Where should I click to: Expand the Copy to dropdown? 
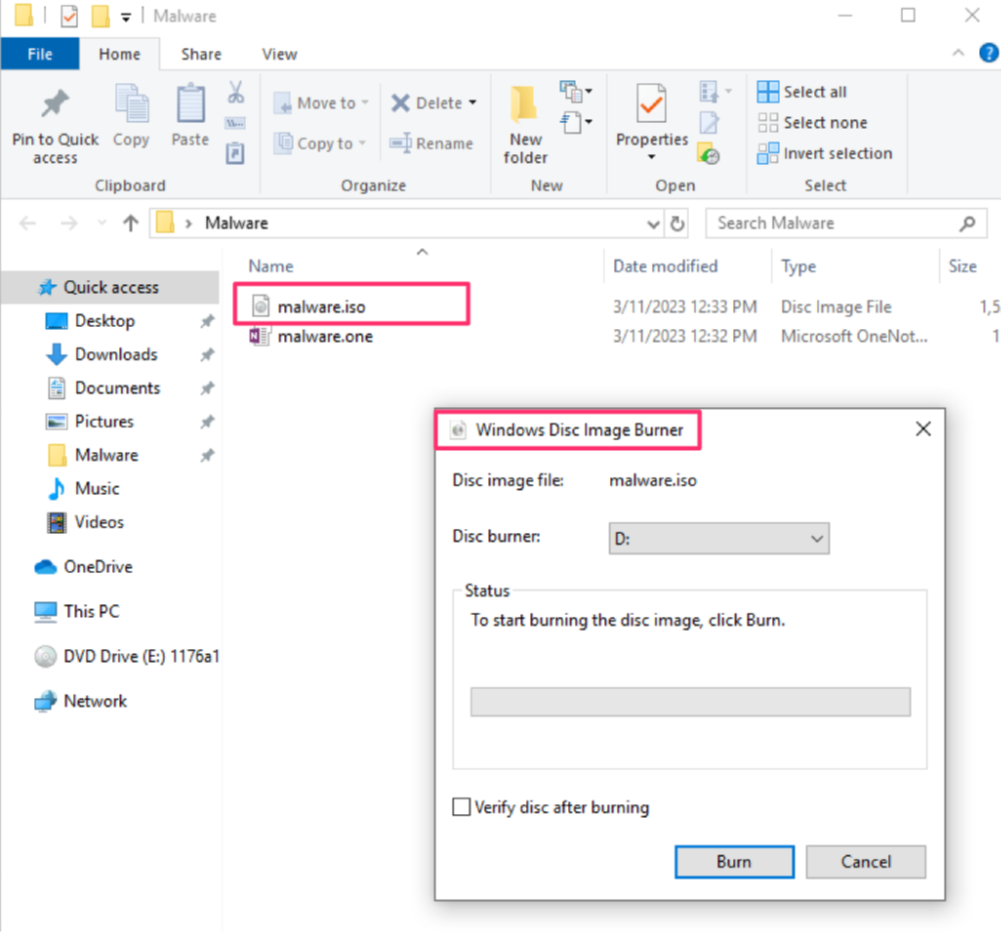coord(362,143)
